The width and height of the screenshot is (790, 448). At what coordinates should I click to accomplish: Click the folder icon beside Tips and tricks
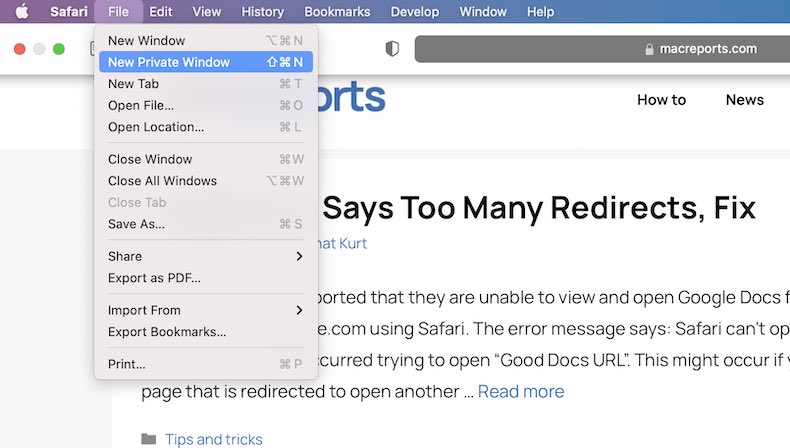click(149, 439)
